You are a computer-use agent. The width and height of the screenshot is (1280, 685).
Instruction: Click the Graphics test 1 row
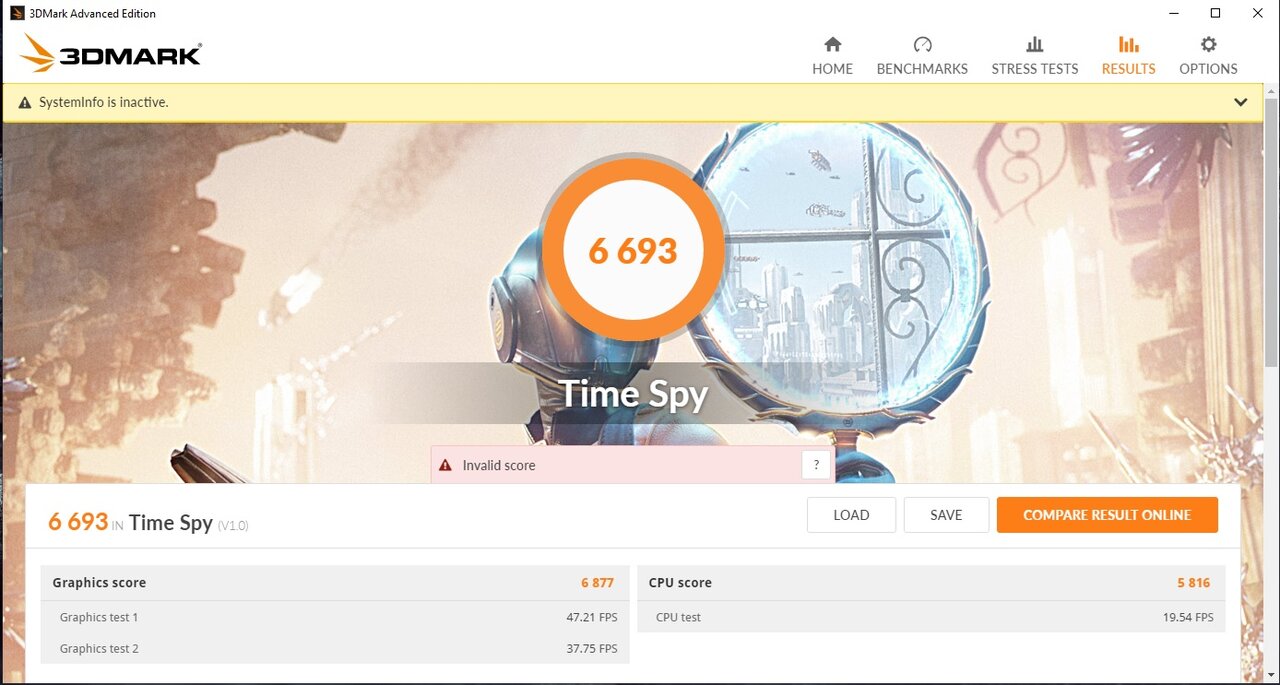pyautogui.click(x=335, y=617)
